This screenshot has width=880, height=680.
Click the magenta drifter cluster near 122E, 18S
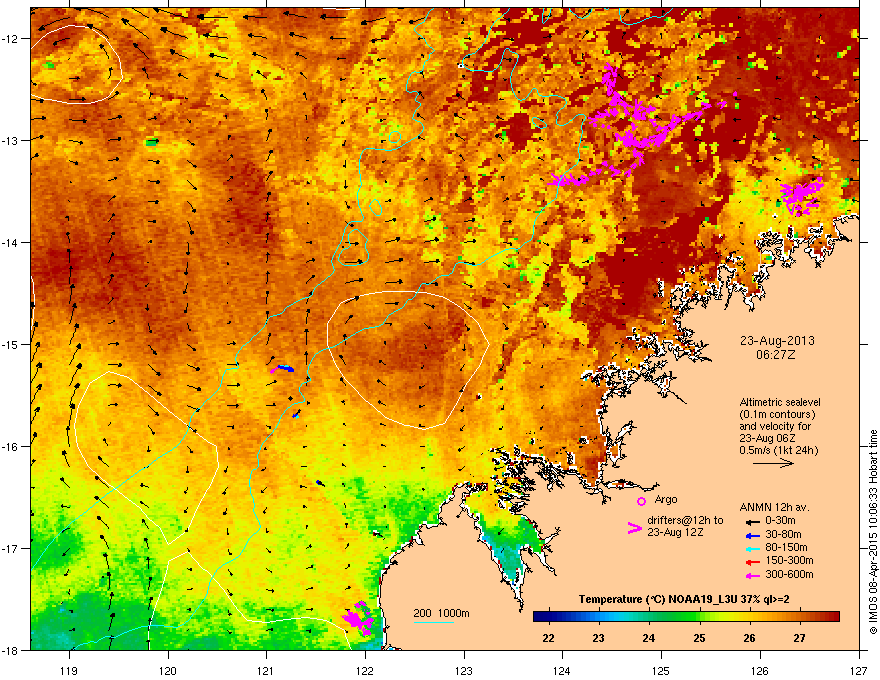[358, 617]
